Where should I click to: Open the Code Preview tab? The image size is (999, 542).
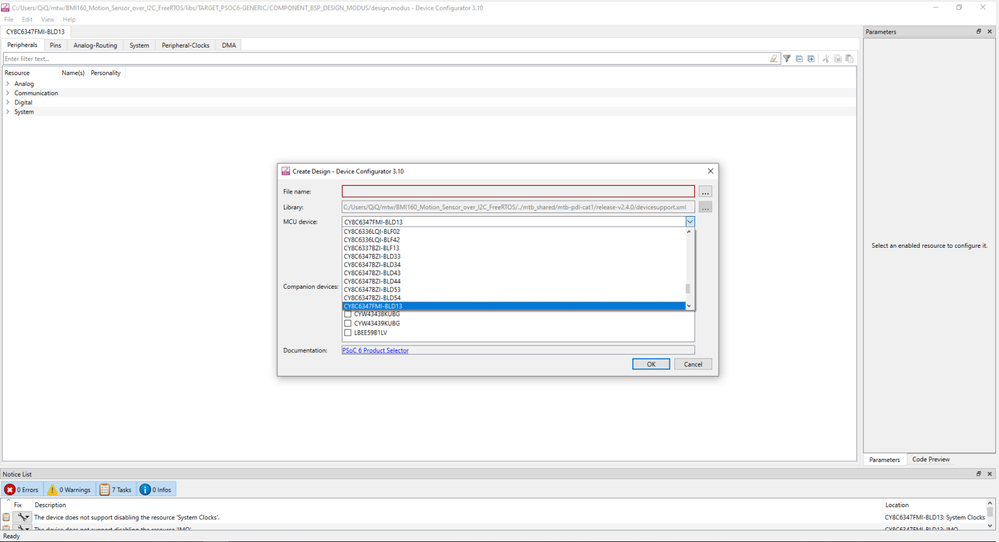[x=930, y=459]
